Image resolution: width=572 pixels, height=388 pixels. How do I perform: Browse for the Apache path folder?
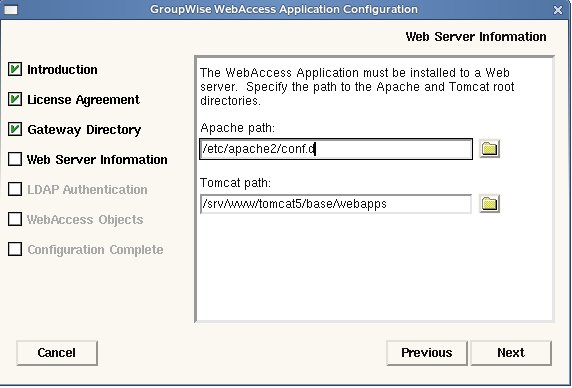[x=489, y=149]
